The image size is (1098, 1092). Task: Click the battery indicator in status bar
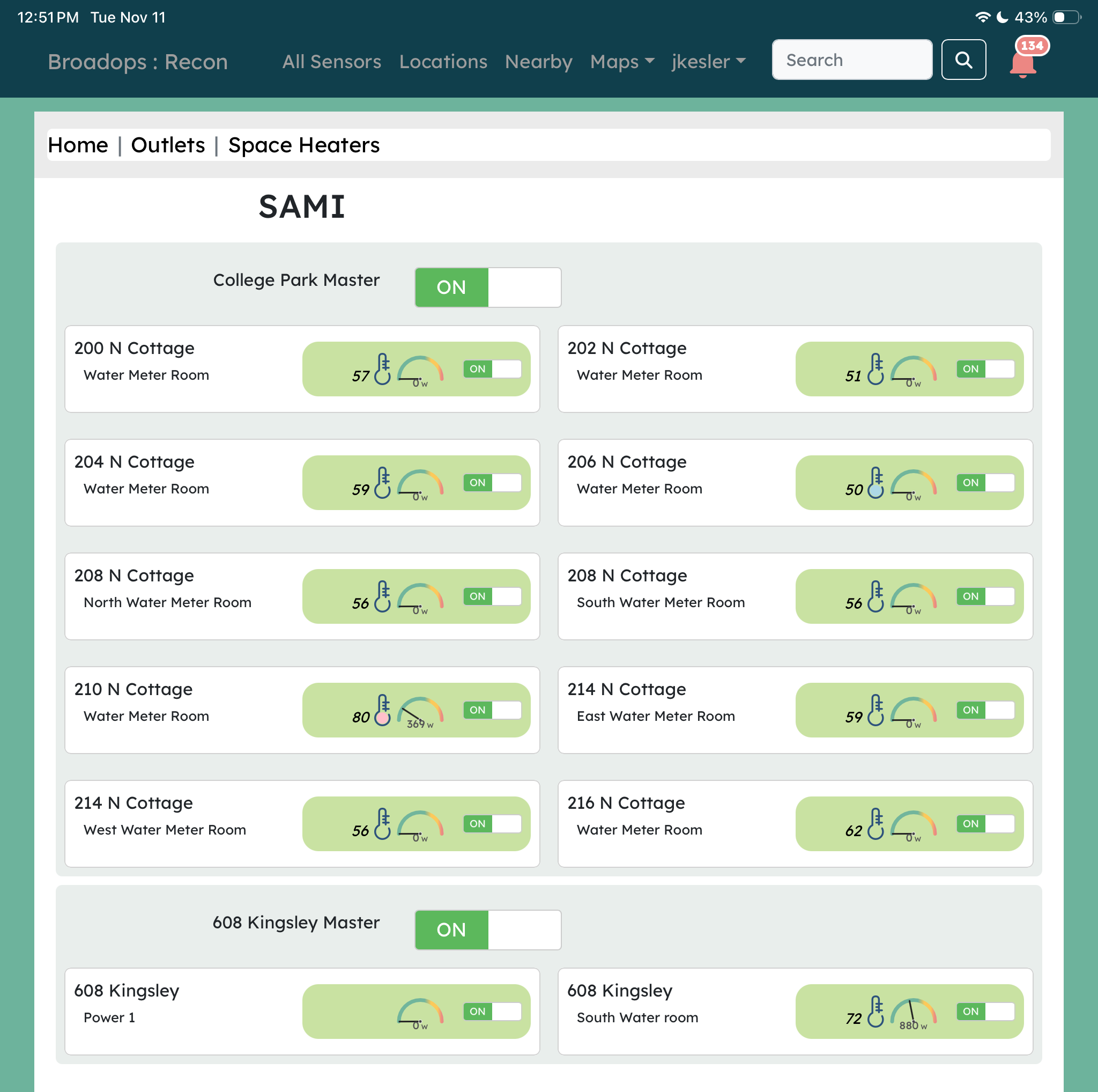coord(1066,17)
